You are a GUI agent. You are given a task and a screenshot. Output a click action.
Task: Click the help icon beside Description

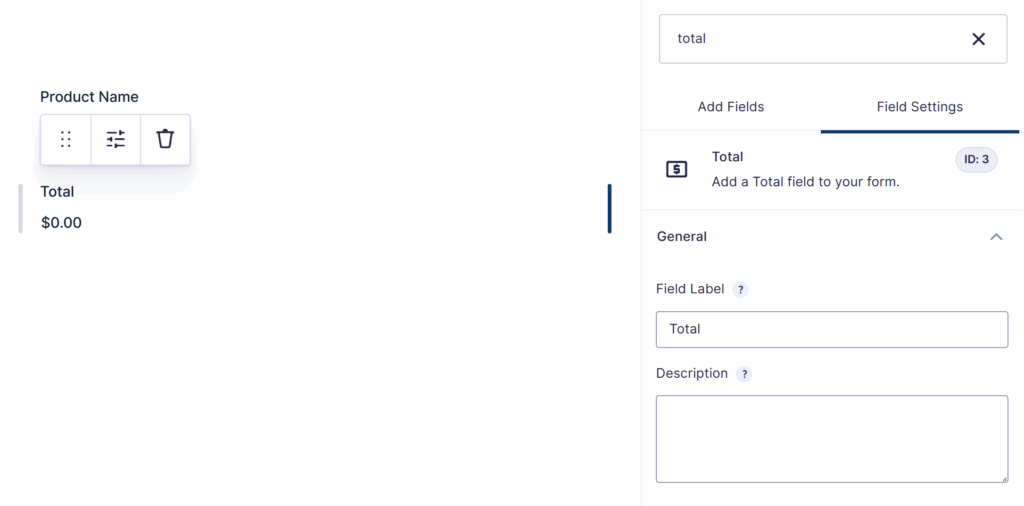[744, 374]
